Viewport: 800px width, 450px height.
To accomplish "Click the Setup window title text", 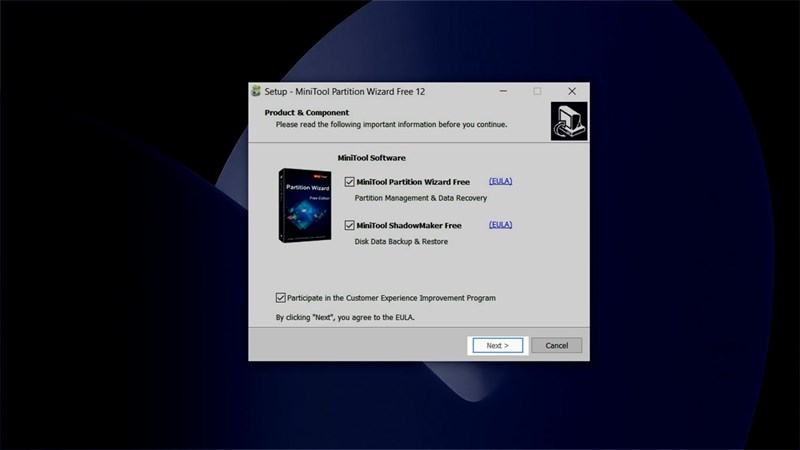I will [x=344, y=91].
